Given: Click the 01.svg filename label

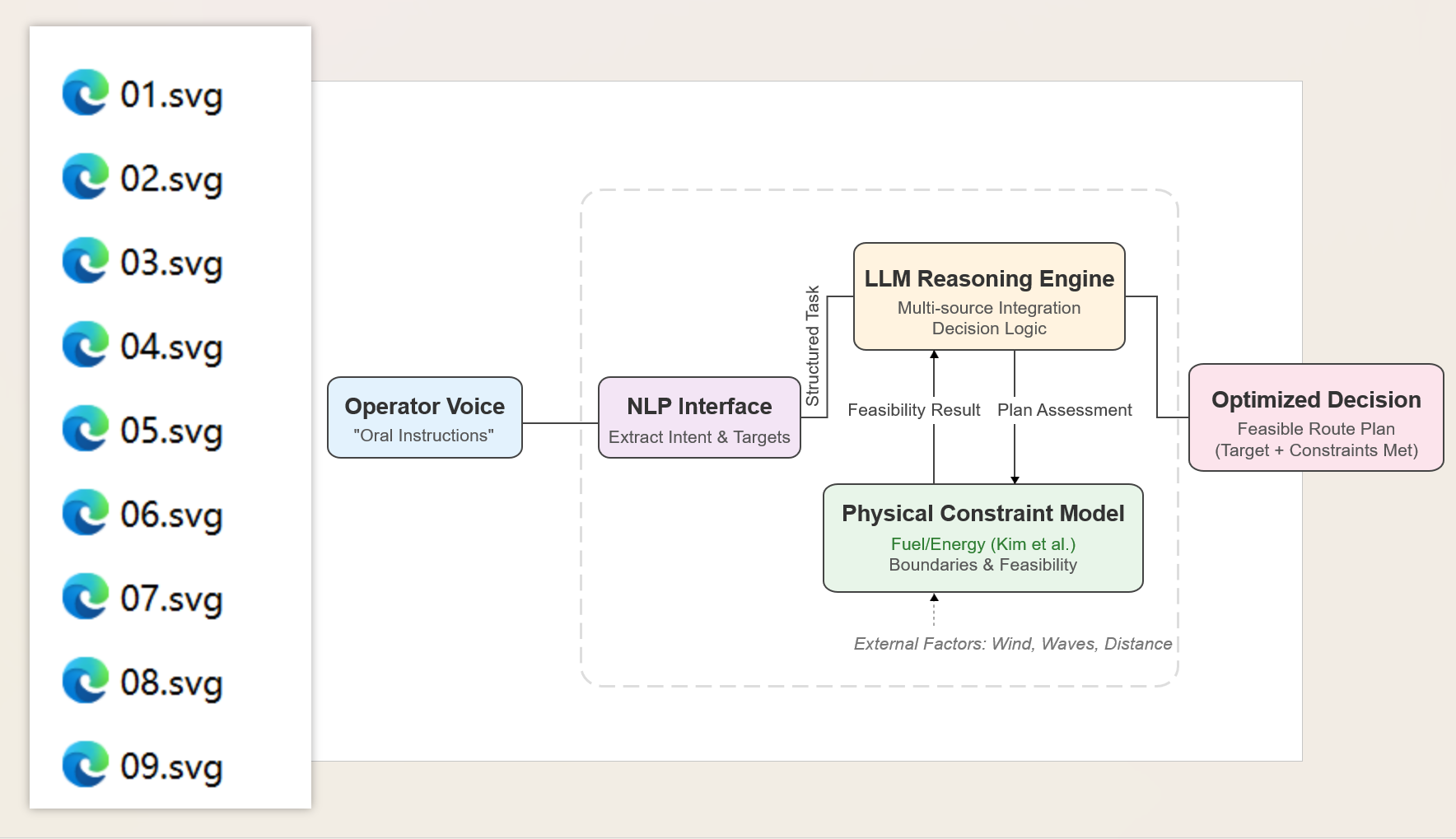Looking at the screenshot, I should coord(171,96).
